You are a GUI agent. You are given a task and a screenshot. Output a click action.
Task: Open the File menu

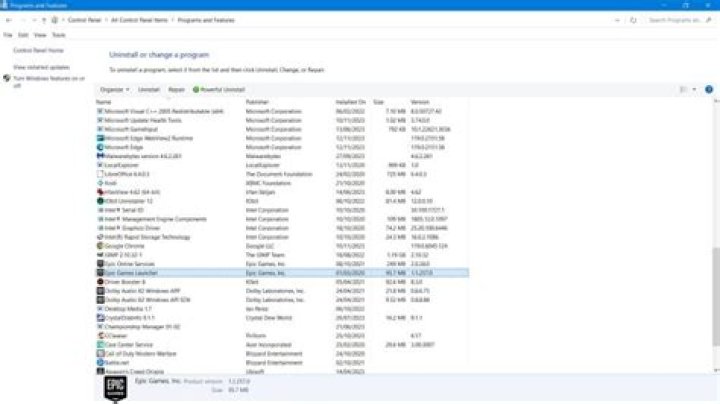coord(8,35)
